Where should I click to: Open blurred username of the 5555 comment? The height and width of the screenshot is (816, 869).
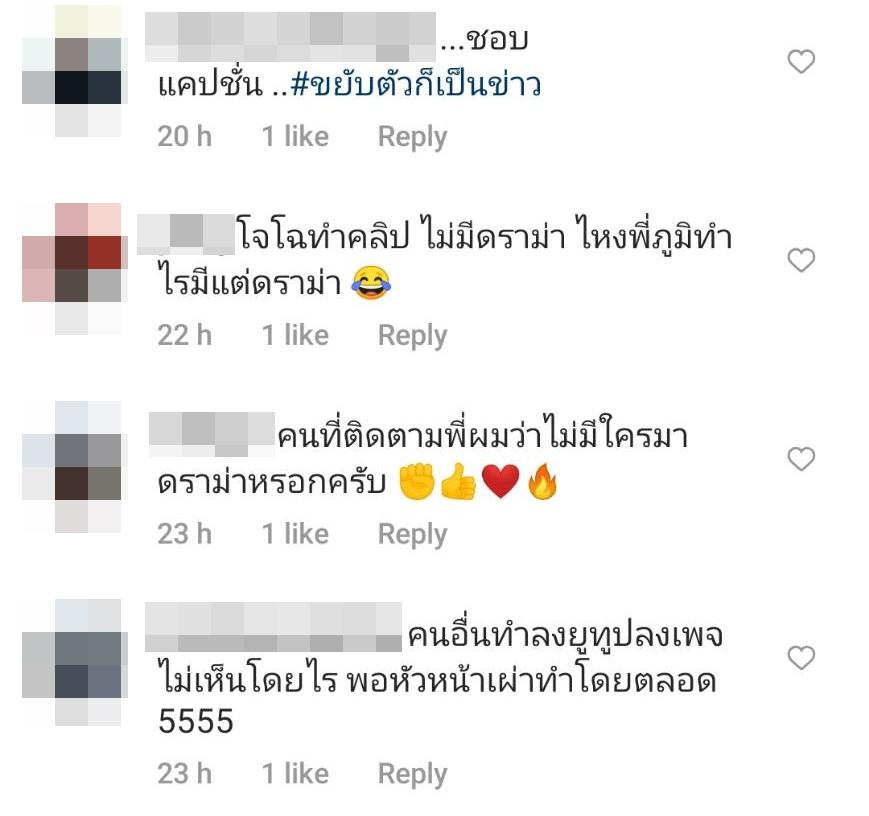[x=273, y=627]
